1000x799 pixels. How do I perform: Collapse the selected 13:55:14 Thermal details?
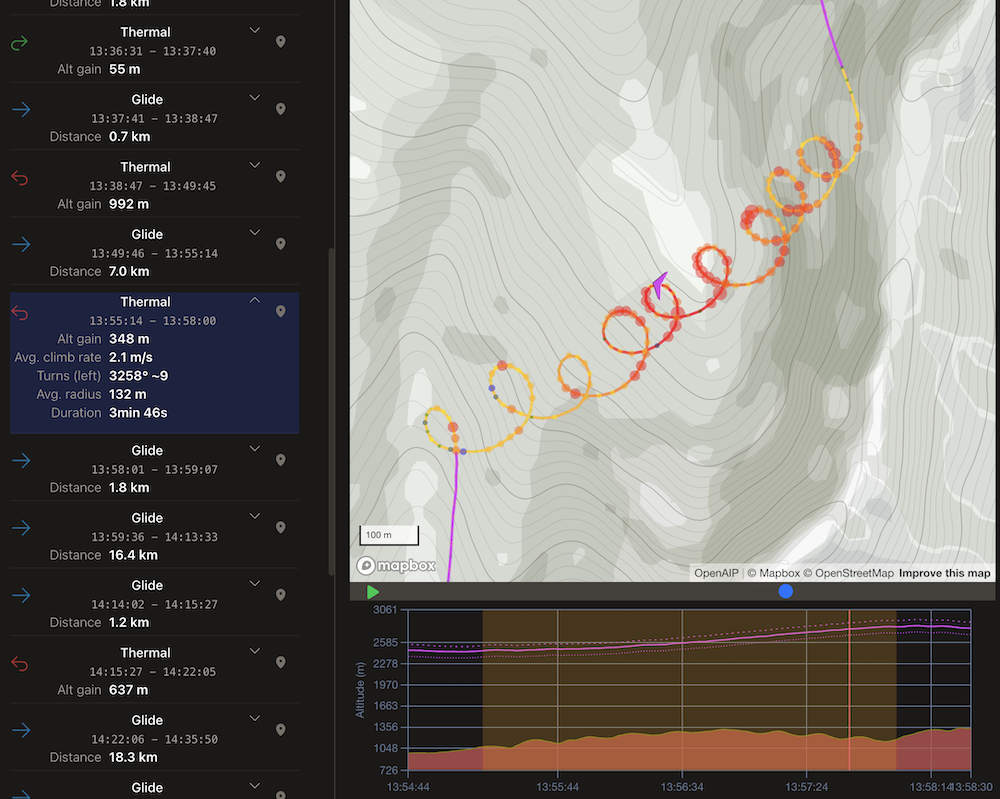coord(255,300)
